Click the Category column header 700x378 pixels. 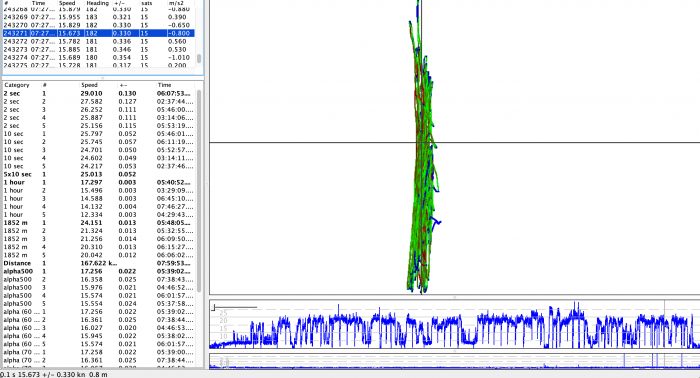tap(17, 85)
